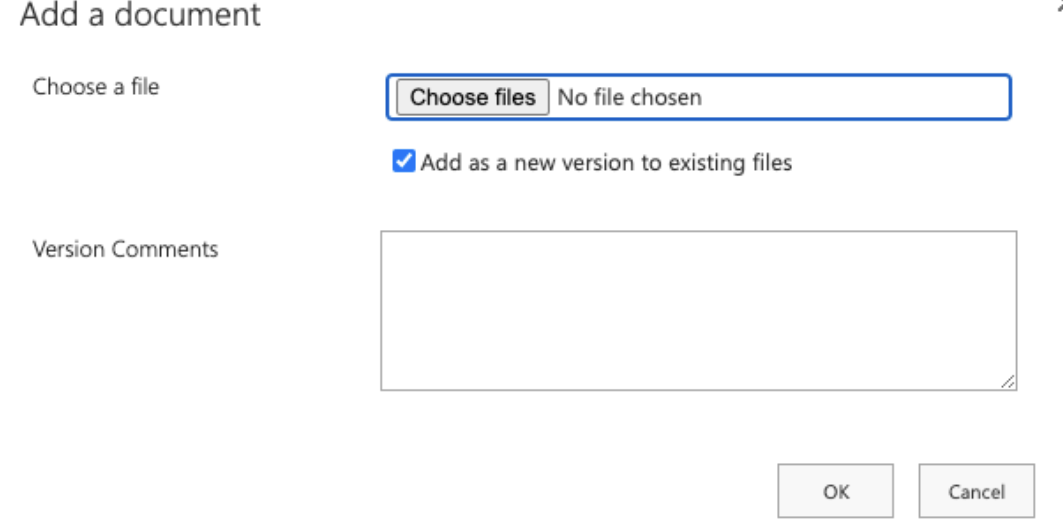Focus the large comments textarea
Image resolution: width=1064 pixels, height=532 pixels.
click(x=698, y=311)
